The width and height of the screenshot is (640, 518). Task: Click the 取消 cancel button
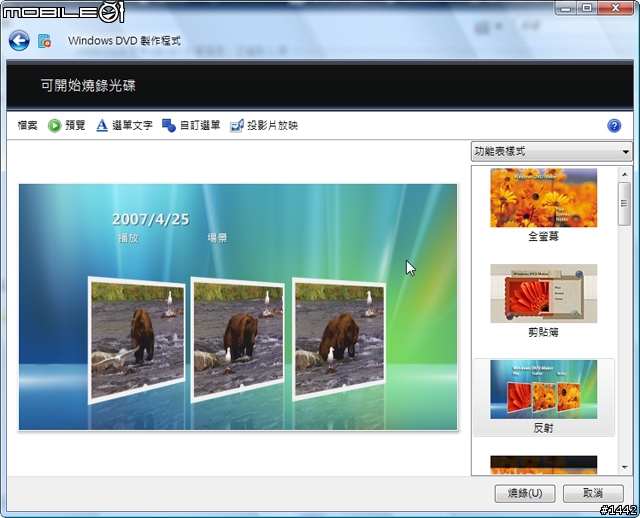(x=593, y=494)
